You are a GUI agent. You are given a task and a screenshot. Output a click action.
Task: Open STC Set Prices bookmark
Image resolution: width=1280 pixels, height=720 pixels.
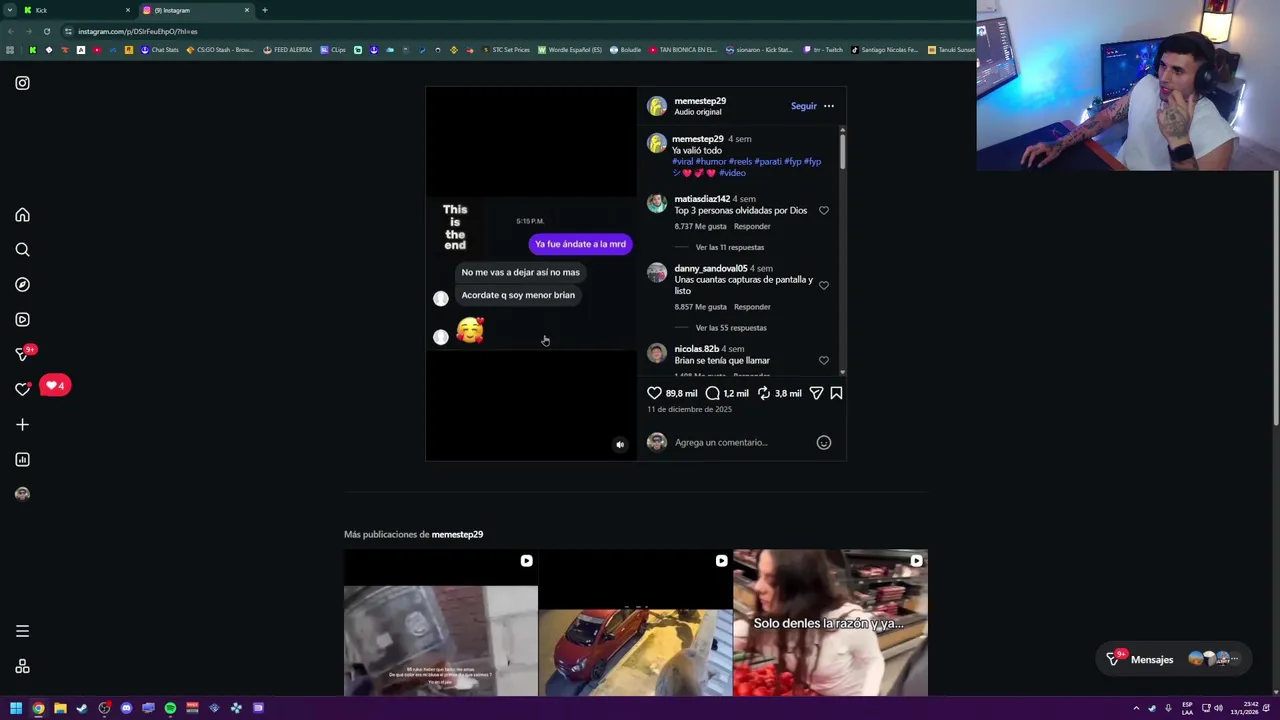pyautogui.click(x=506, y=50)
